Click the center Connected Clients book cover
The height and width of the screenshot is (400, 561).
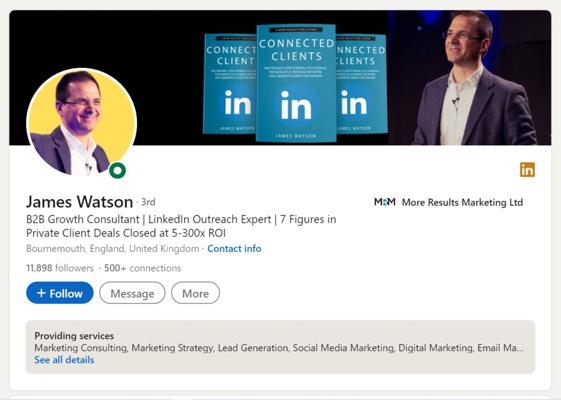pos(296,83)
